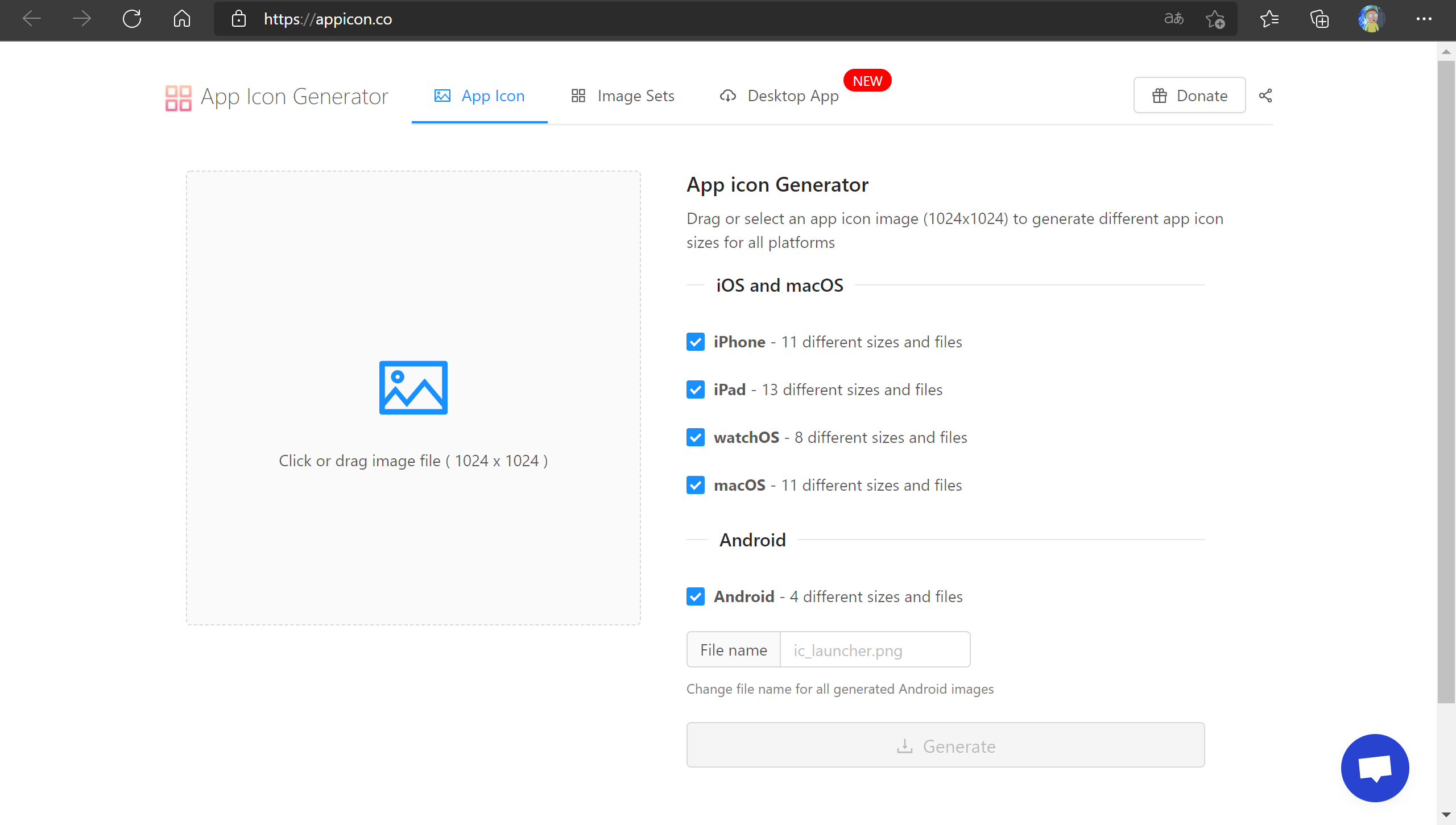This screenshot has width=1456, height=825.
Task: Click the share icon beside Donate
Action: (1265, 96)
